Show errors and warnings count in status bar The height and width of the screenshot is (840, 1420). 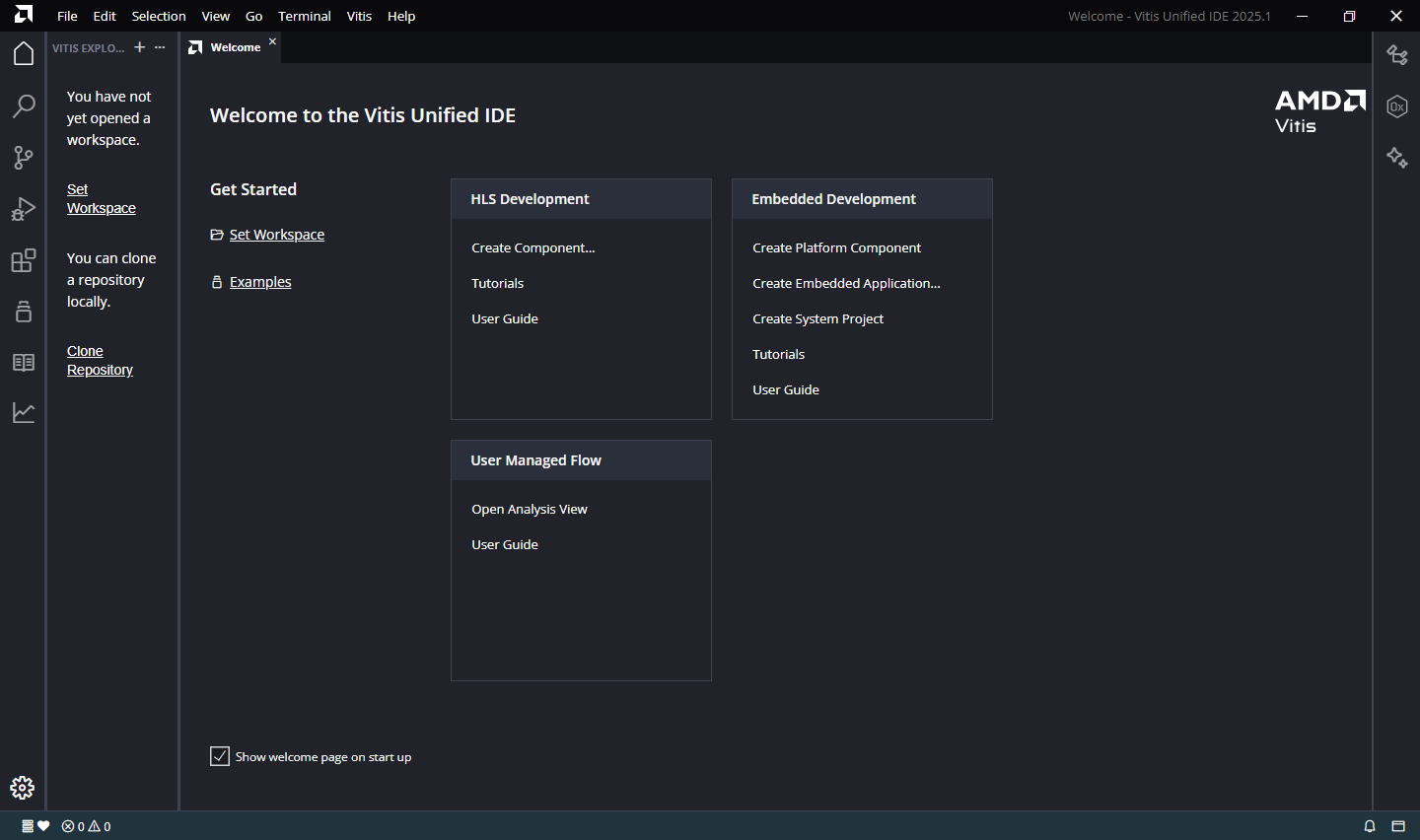[87, 826]
